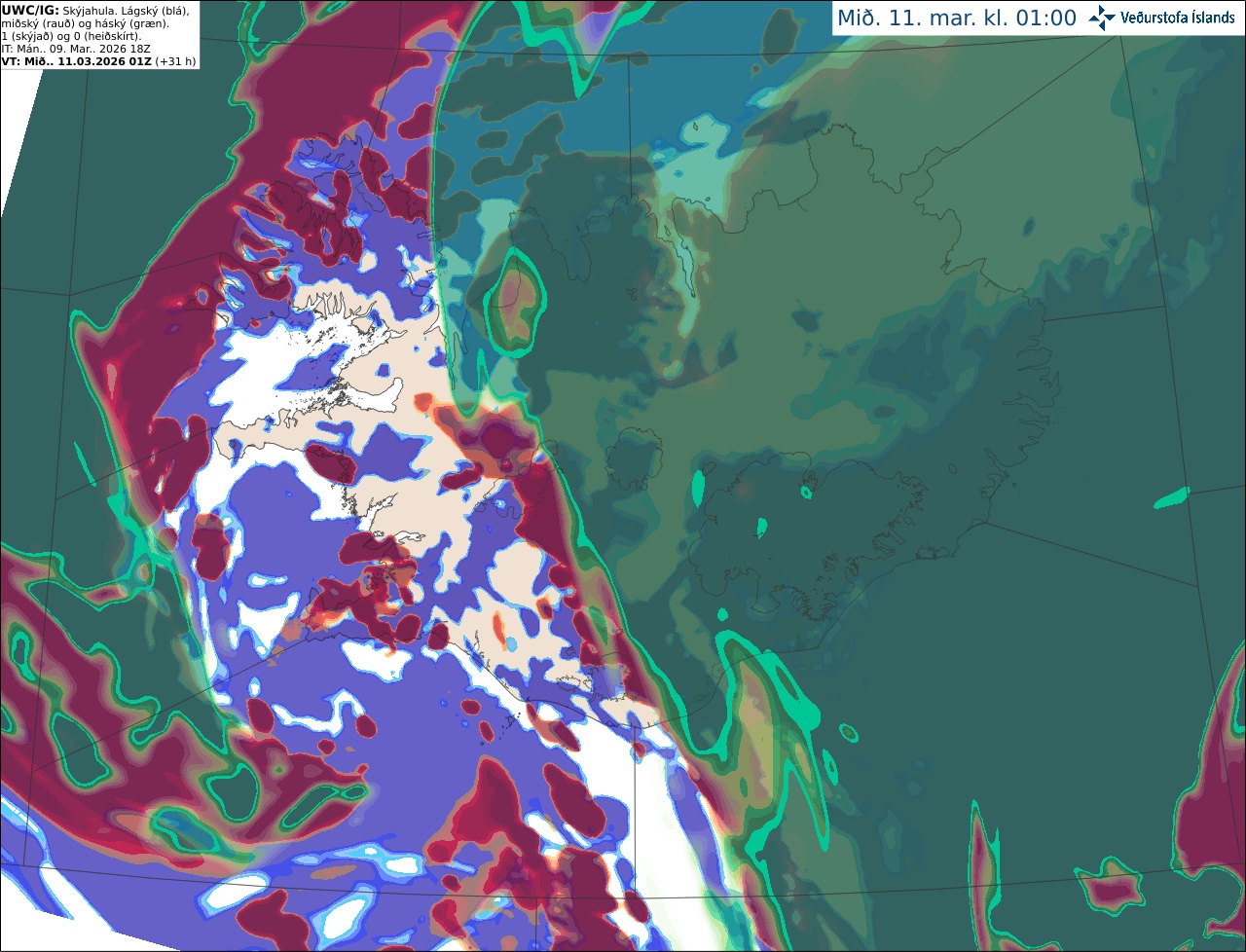The width and height of the screenshot is (1246, 952).
Task: Click the "Veðurstofa Íslands" logo text
Action: [1177, 18]
